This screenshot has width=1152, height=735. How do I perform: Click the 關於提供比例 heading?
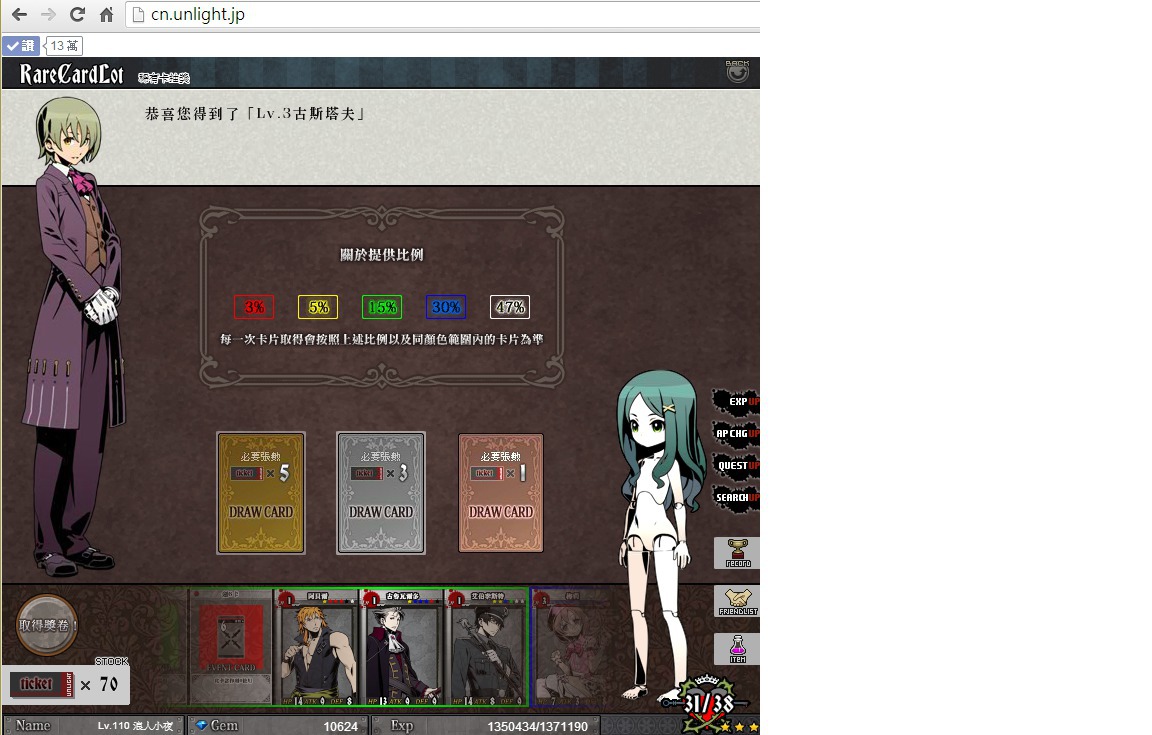(381, 255)
